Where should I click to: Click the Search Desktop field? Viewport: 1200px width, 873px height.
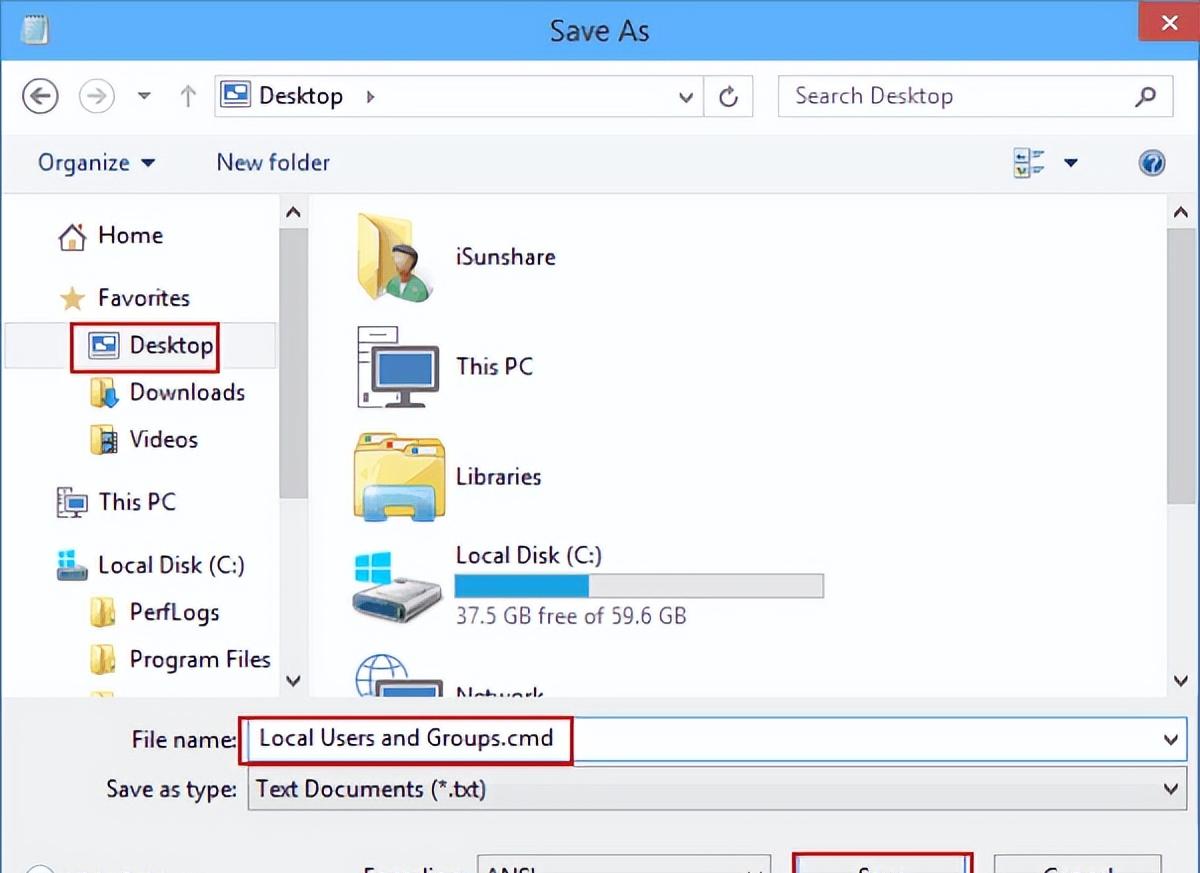point(975,96)
